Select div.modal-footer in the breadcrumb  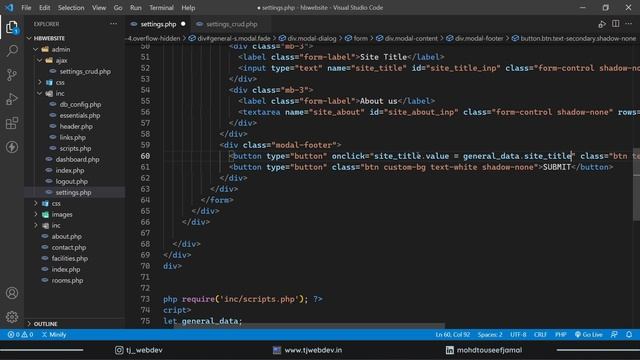click(479, 38)
